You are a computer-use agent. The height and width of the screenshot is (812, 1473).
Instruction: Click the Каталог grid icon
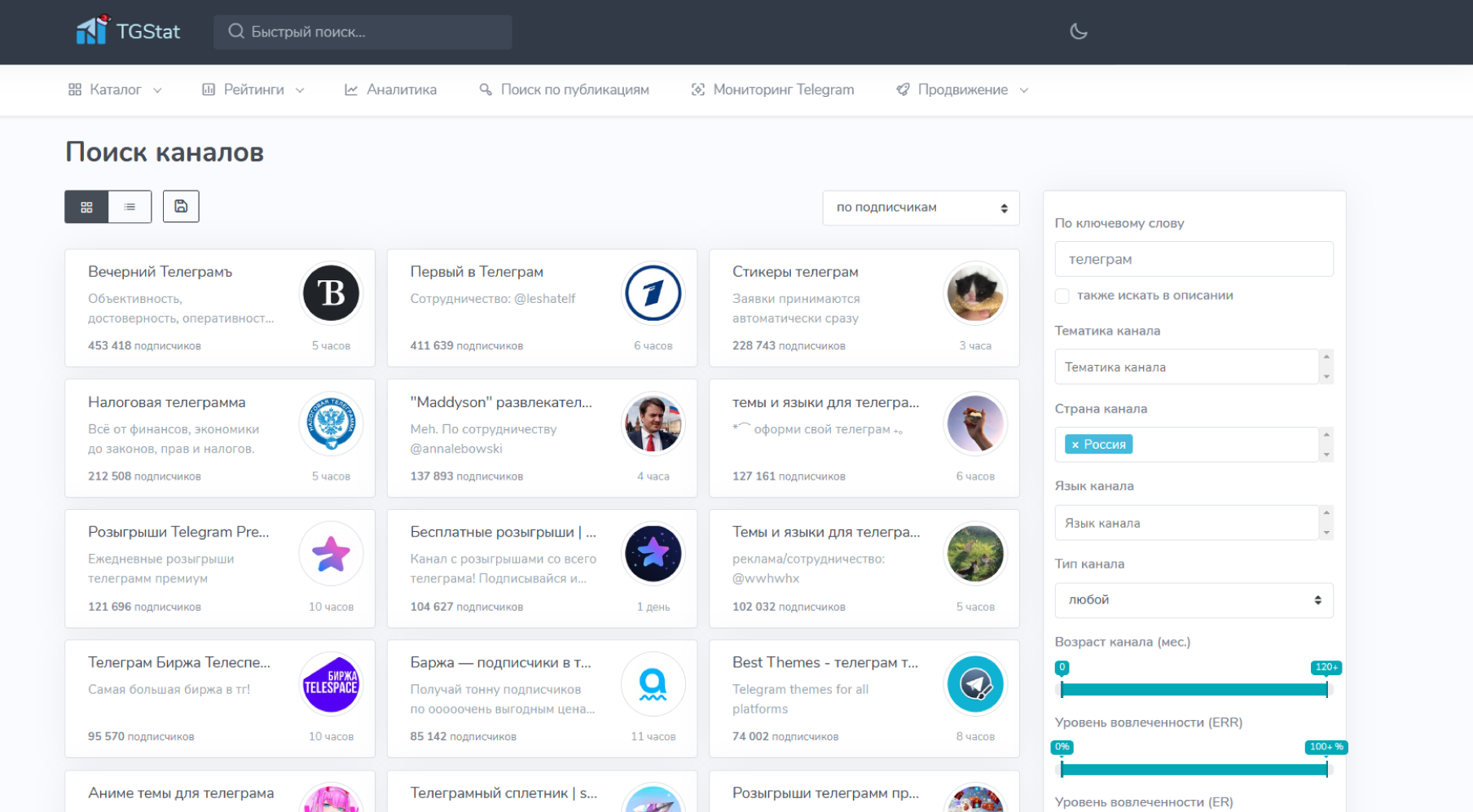tap(75, 90)
